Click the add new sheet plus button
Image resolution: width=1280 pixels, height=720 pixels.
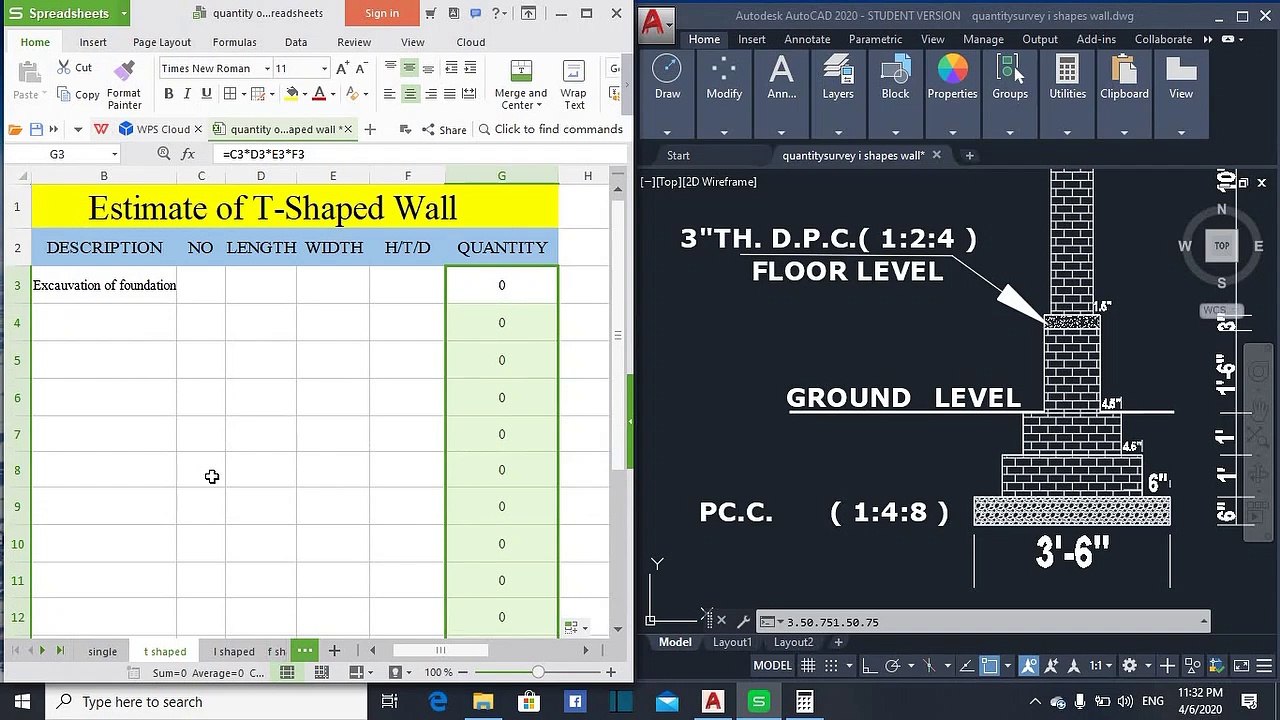coord(334,650)
